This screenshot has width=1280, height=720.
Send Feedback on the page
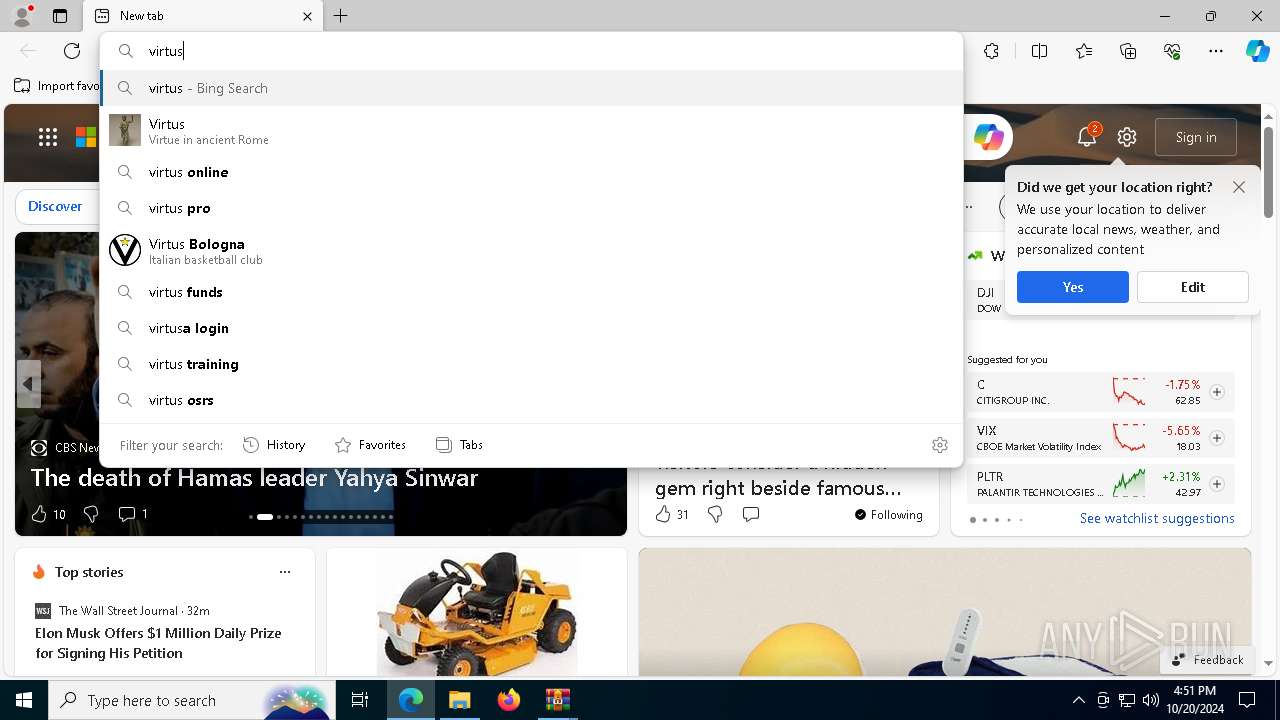coord(1207,660)
